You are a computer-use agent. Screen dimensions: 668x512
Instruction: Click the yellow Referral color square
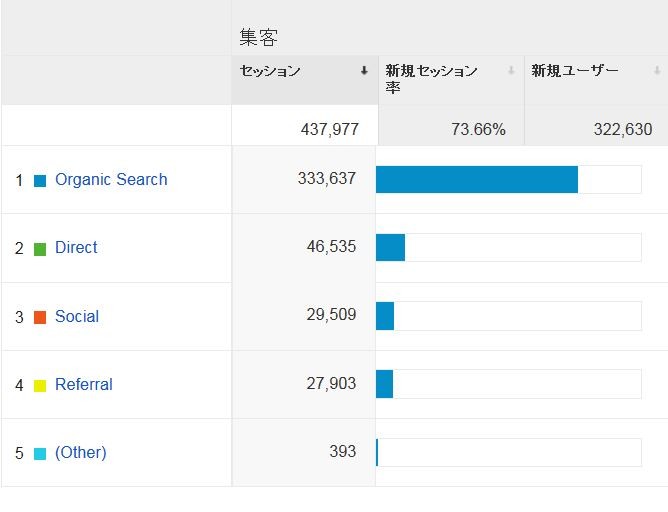click(40, 386)
